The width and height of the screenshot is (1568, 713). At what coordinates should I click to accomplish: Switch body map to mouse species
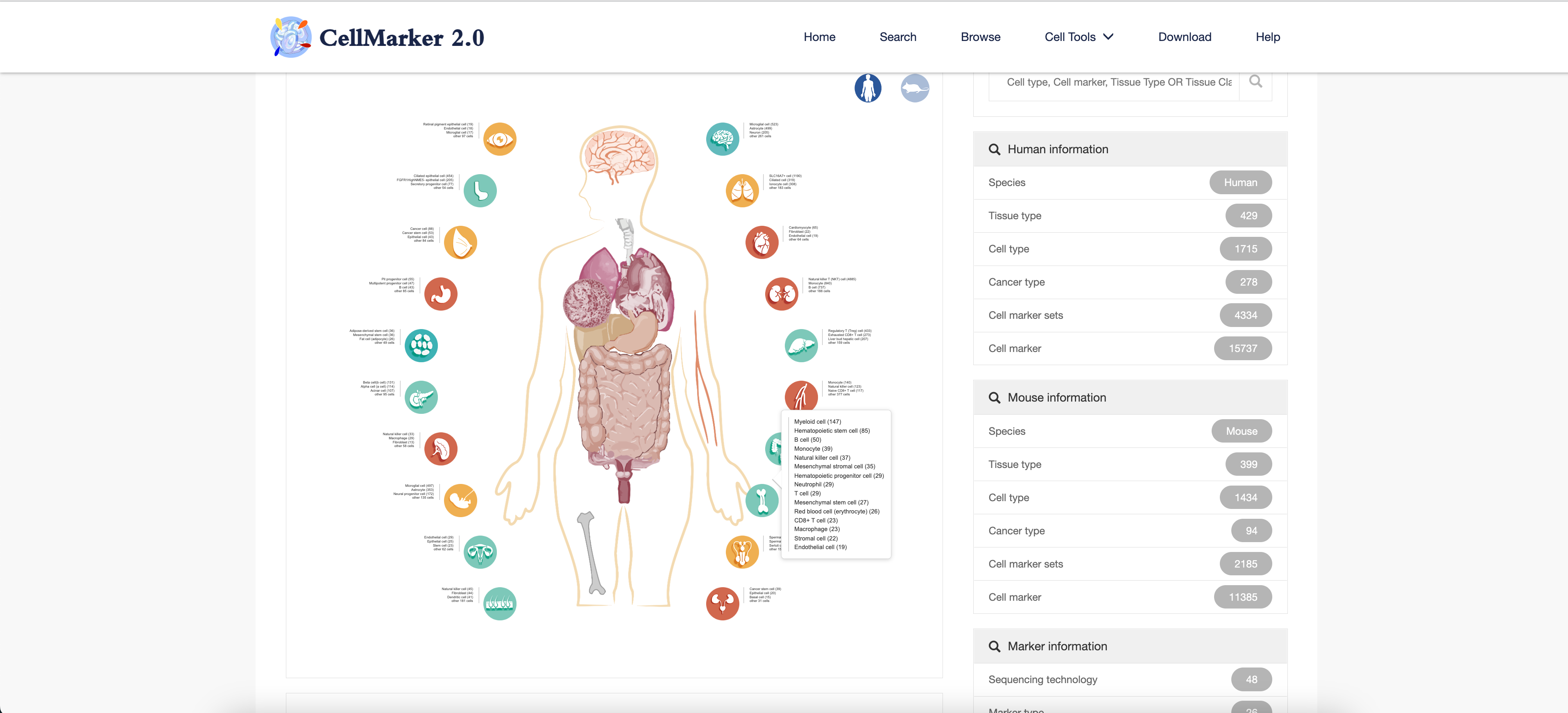914,89
